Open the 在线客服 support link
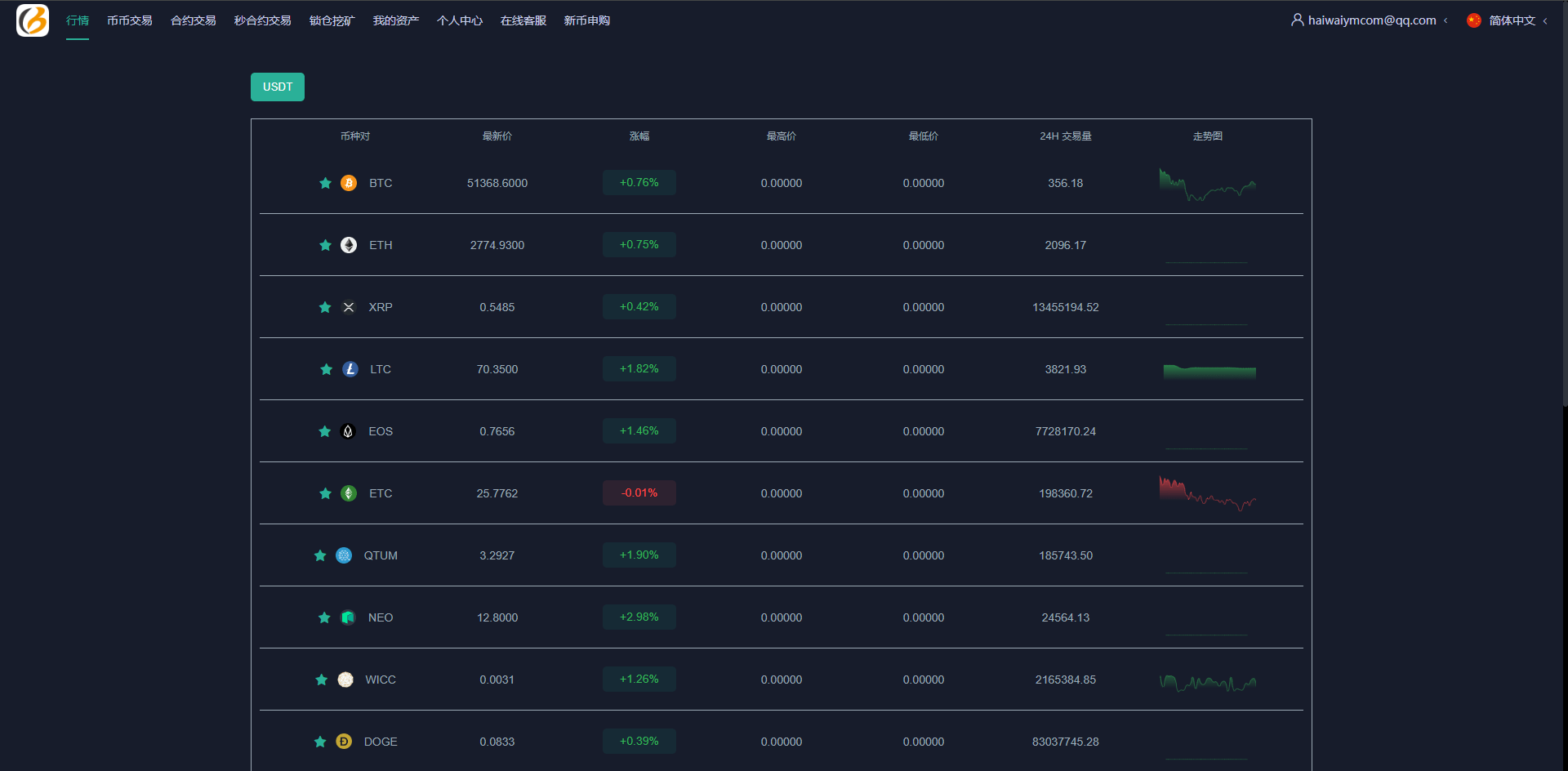Image resolution: width=1568 pixels, height=771 pixels. (x=523, y=20)
